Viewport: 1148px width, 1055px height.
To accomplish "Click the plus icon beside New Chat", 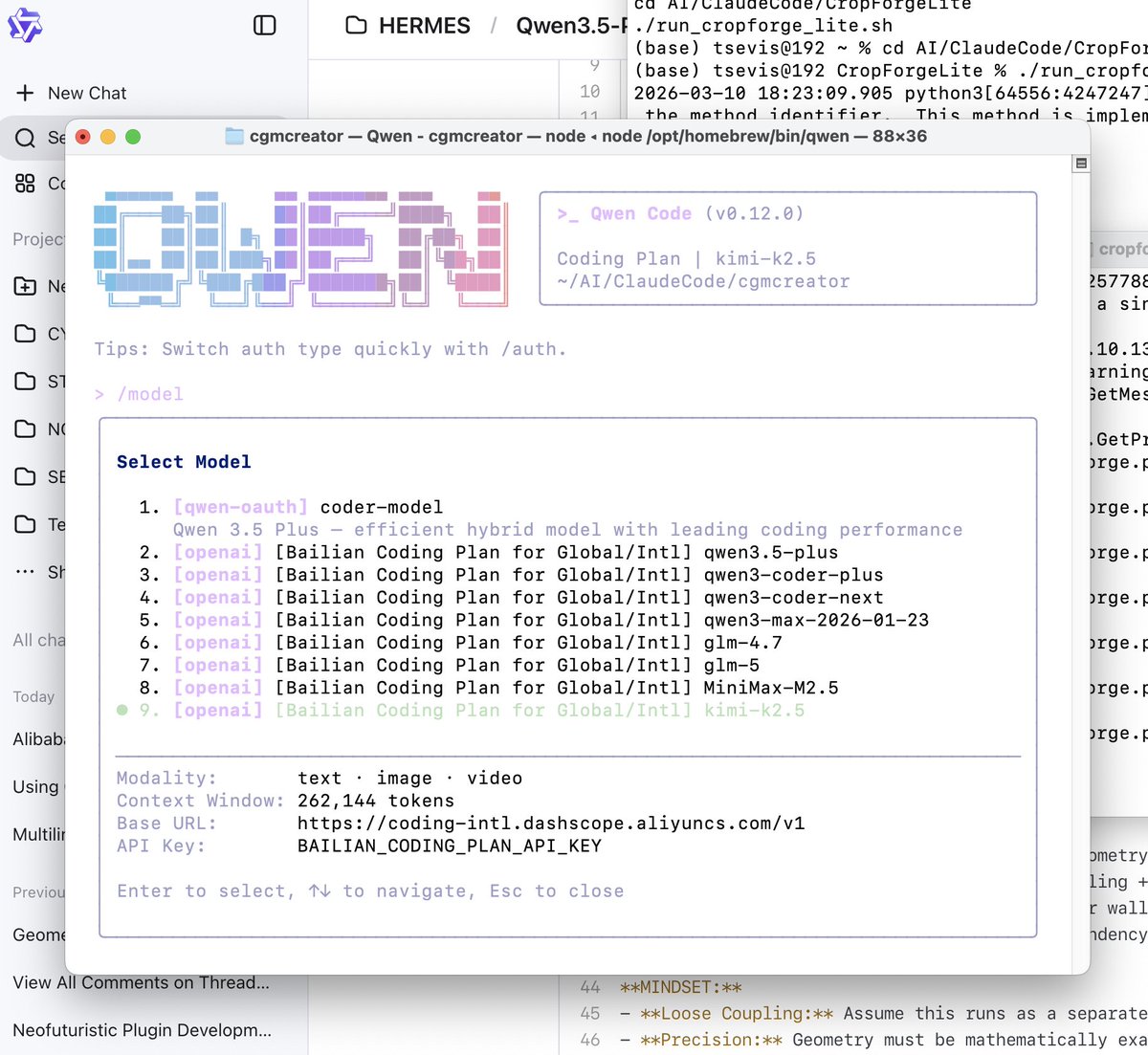I will (26, 93).
